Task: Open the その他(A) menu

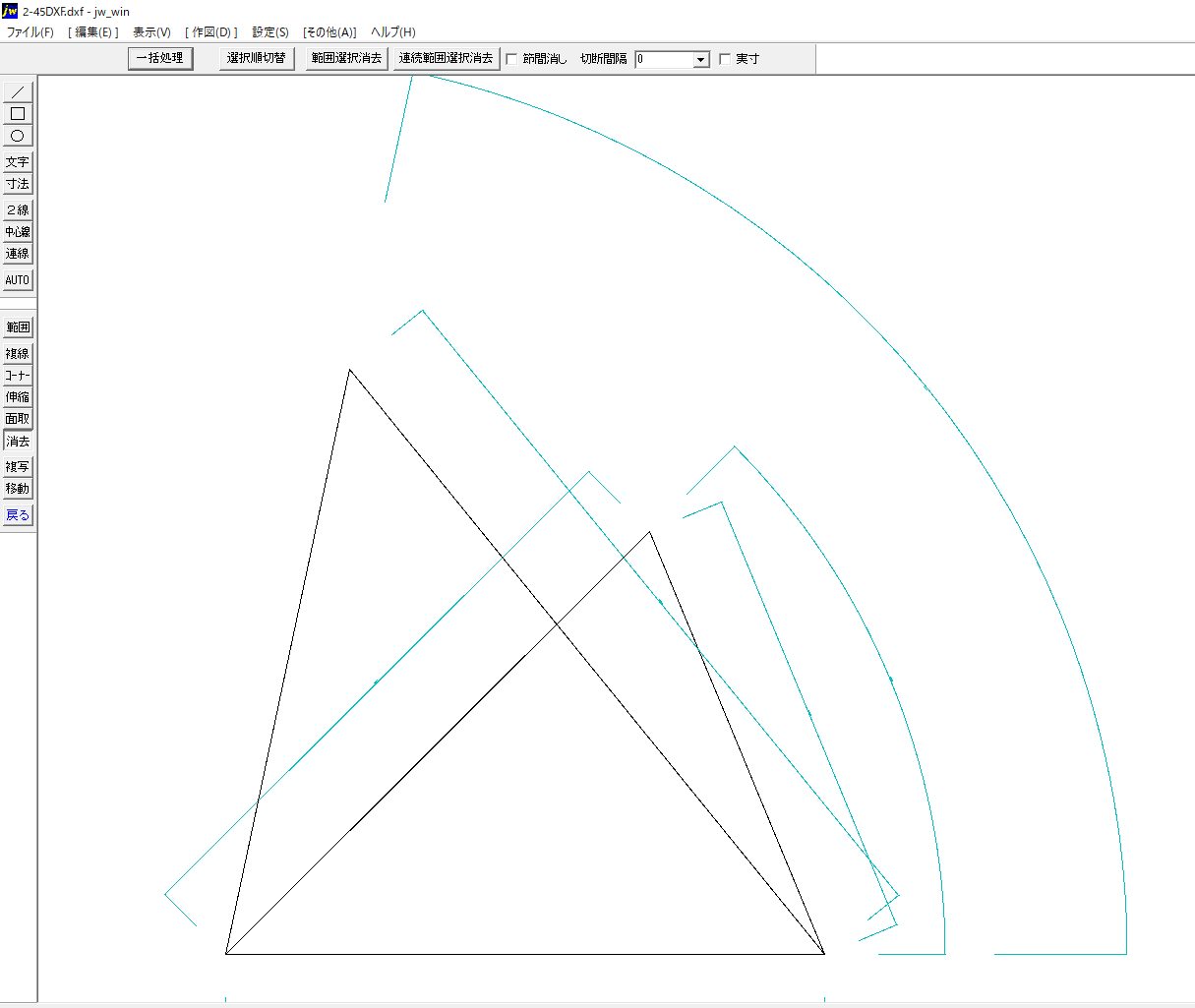Action: [329, 32]
